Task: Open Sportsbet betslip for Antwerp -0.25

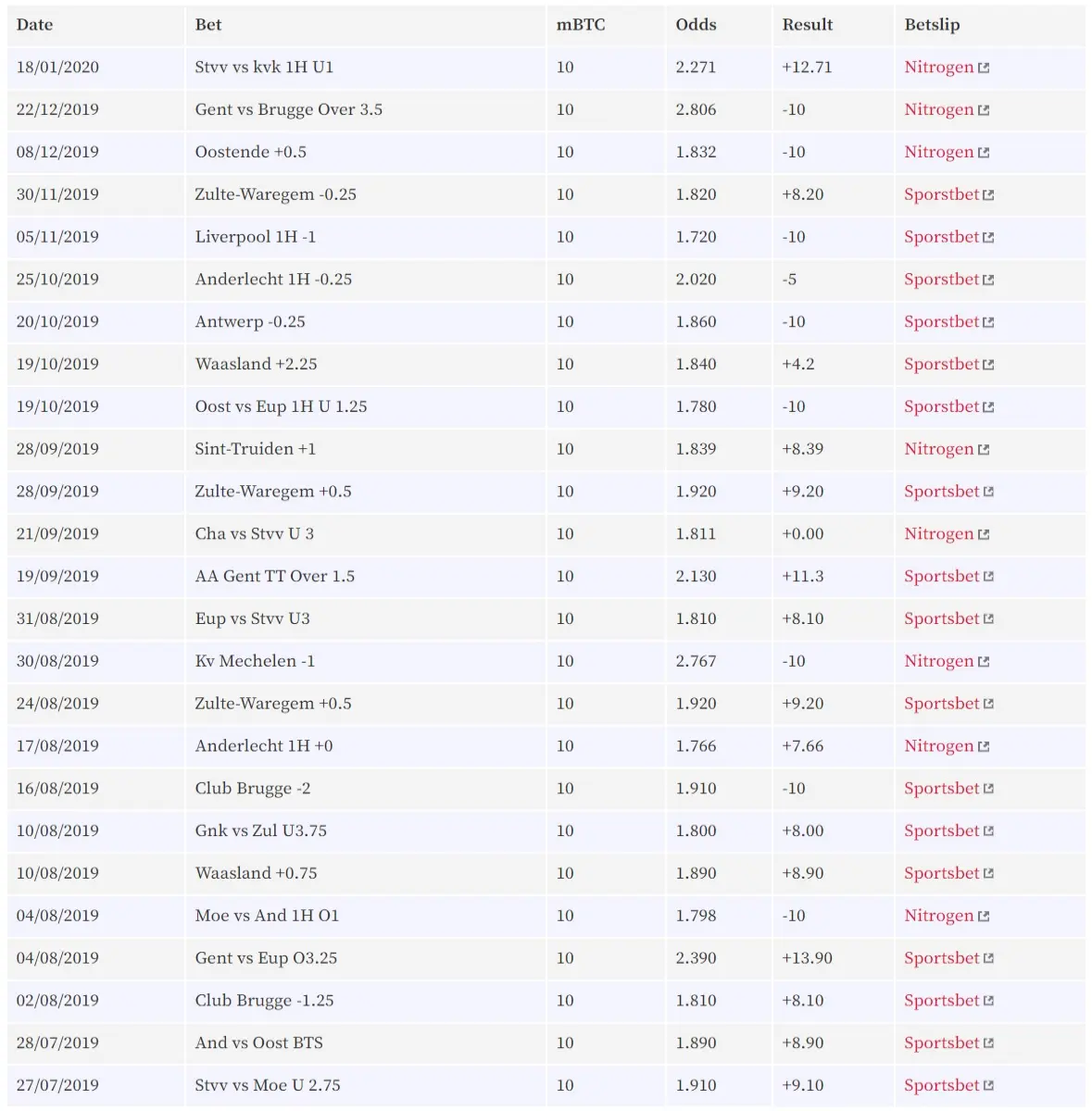Action: [x=942, y=321]
